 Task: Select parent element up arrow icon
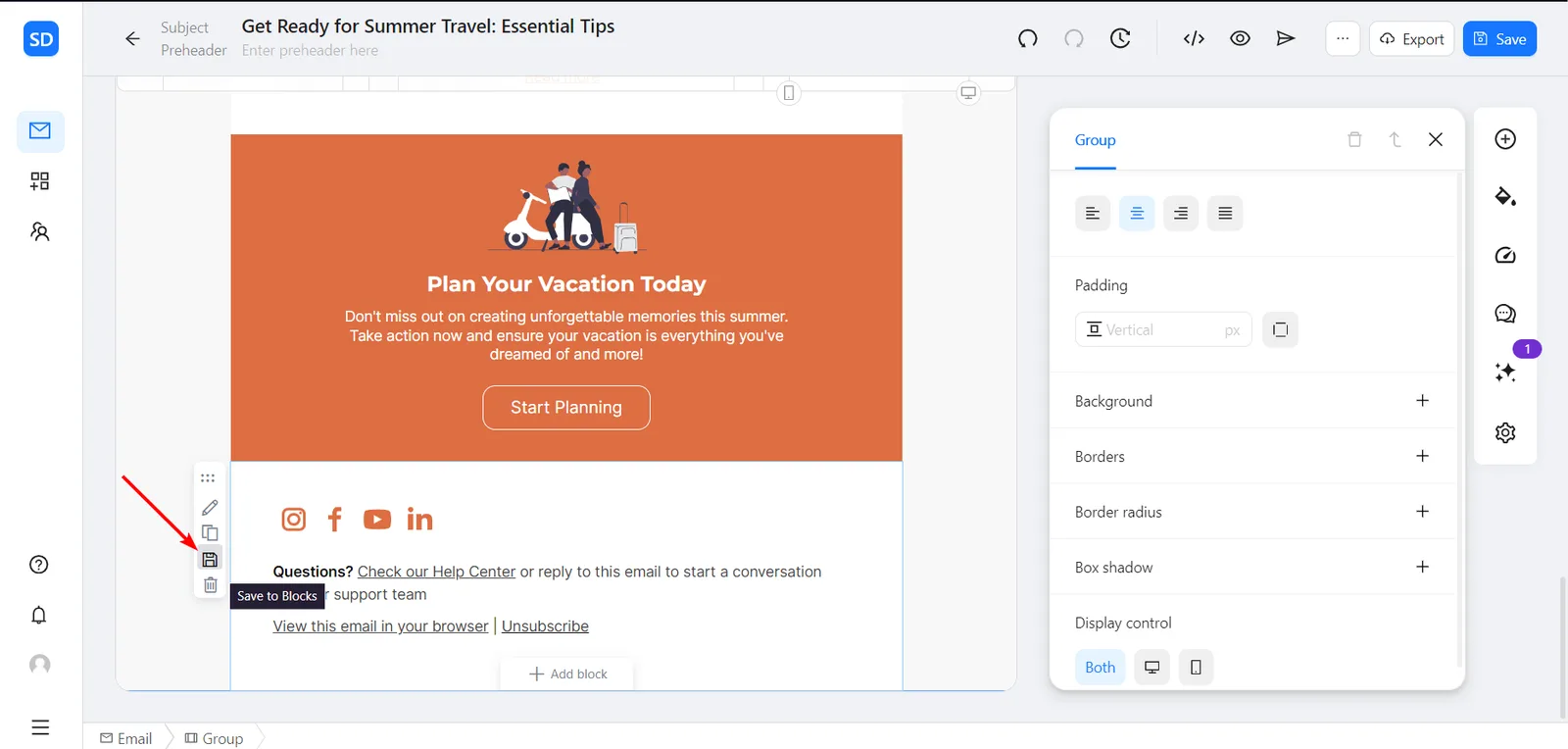(x=1396, y=139)
